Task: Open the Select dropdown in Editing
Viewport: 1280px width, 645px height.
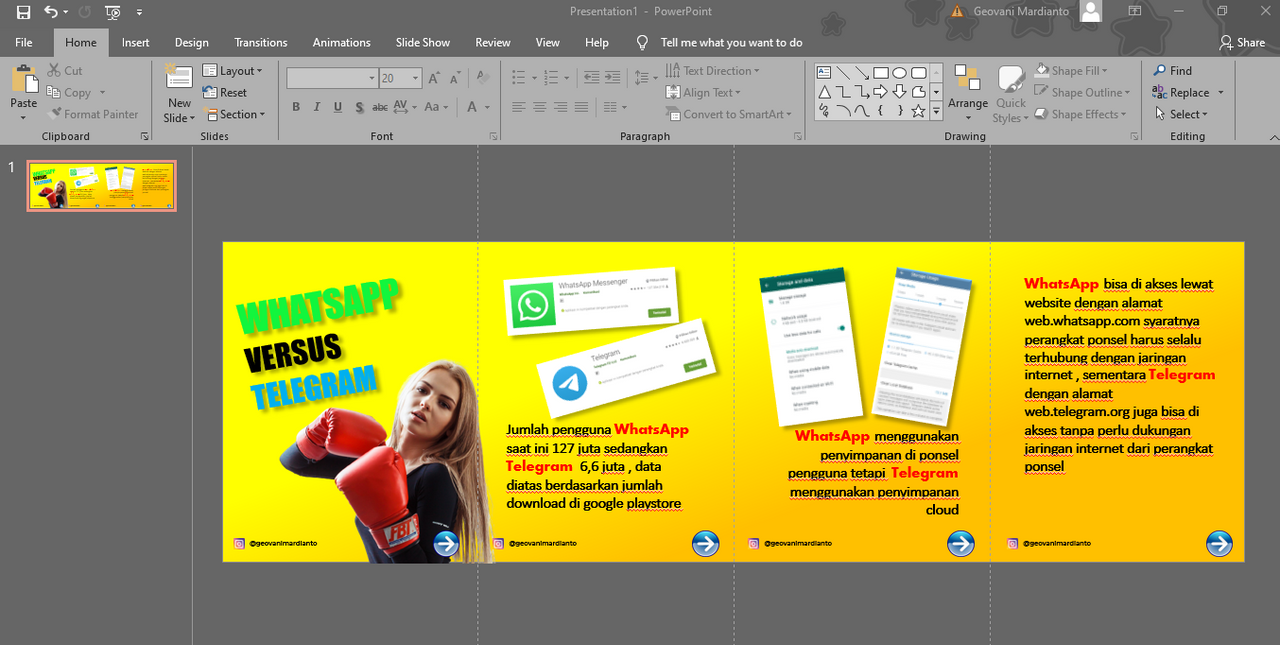Action: [1181, 114]
